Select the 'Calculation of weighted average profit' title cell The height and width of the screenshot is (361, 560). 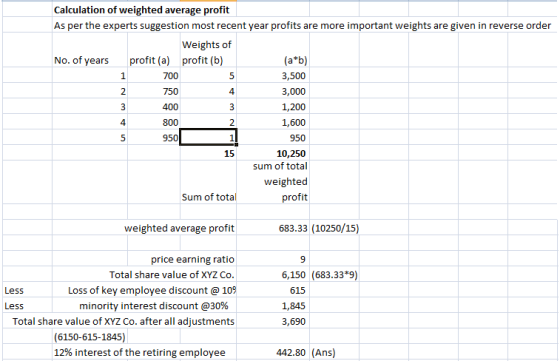(141, 10)
